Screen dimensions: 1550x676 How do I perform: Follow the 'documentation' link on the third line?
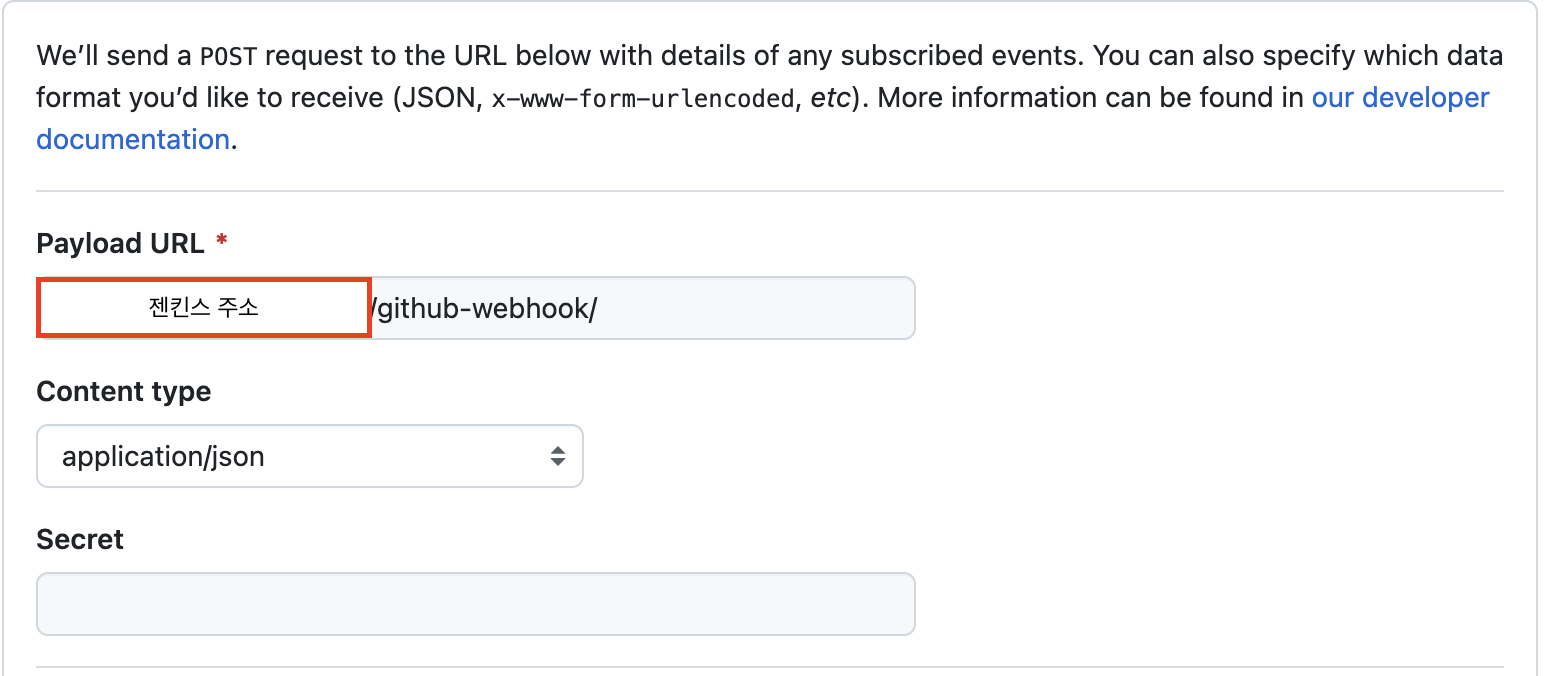(133, 139)
